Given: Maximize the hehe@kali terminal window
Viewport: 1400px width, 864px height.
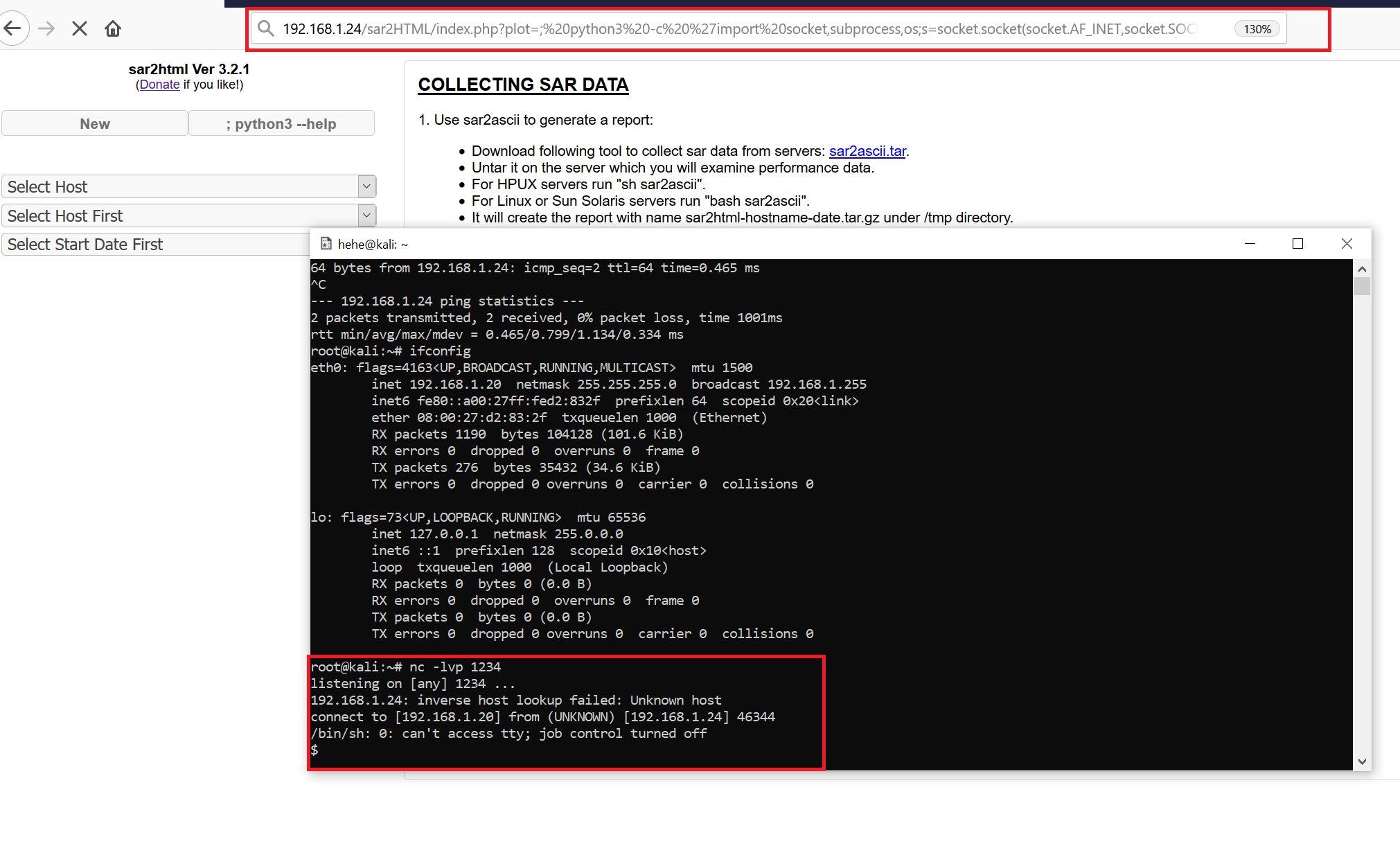Looking at the screenshot, I should (1297, 244).
